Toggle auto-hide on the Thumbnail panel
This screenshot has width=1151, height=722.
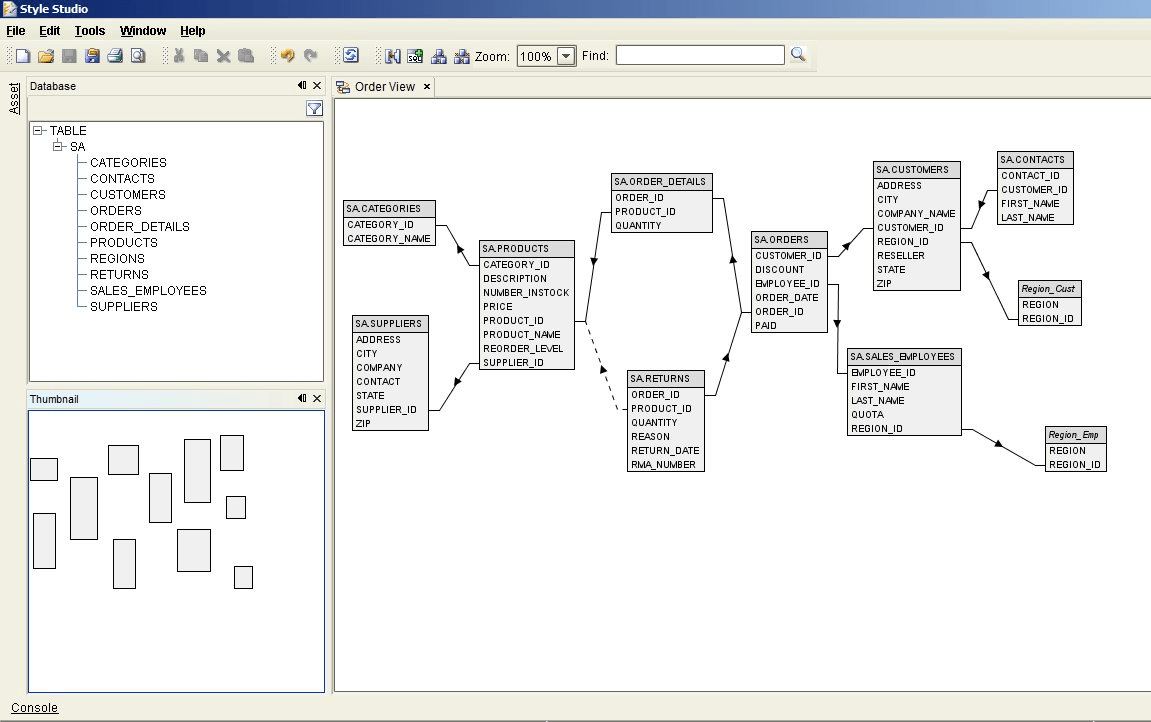303,398
